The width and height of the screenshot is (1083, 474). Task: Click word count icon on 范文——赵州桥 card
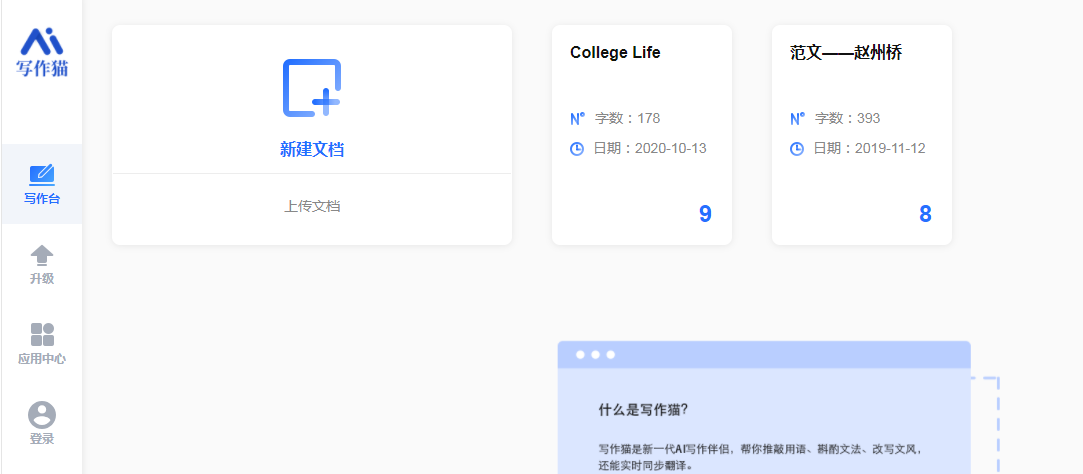point(797,119)
